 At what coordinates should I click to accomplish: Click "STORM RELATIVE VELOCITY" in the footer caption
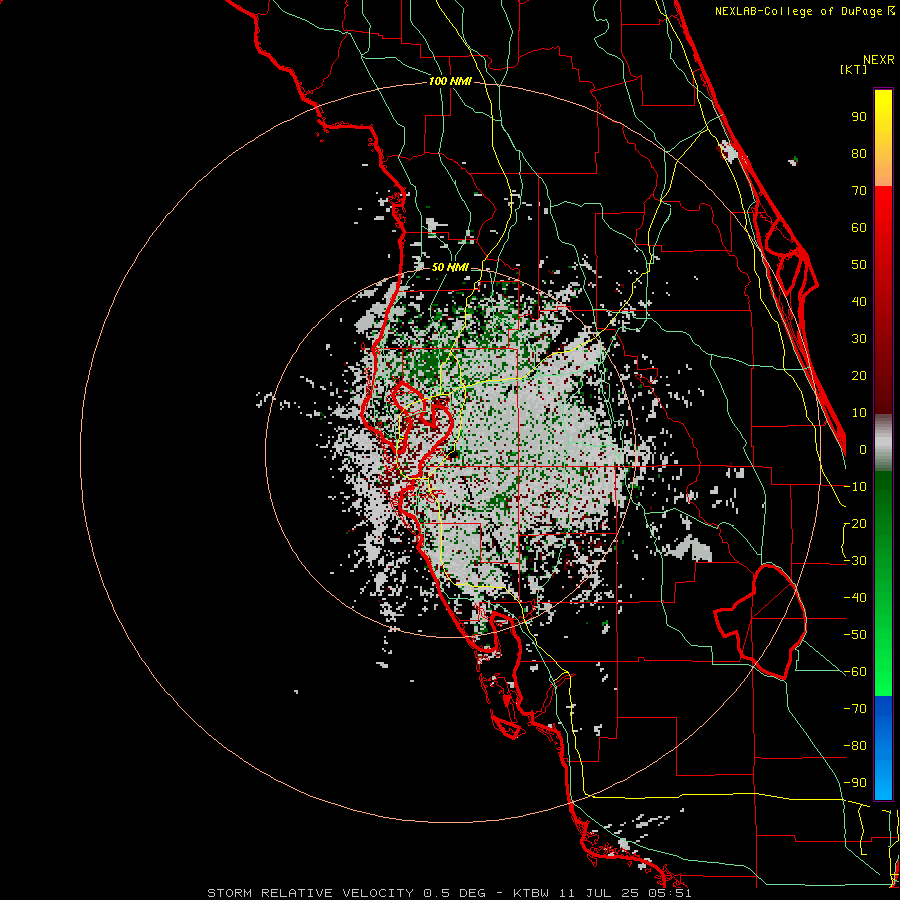(x=310, y=893)
